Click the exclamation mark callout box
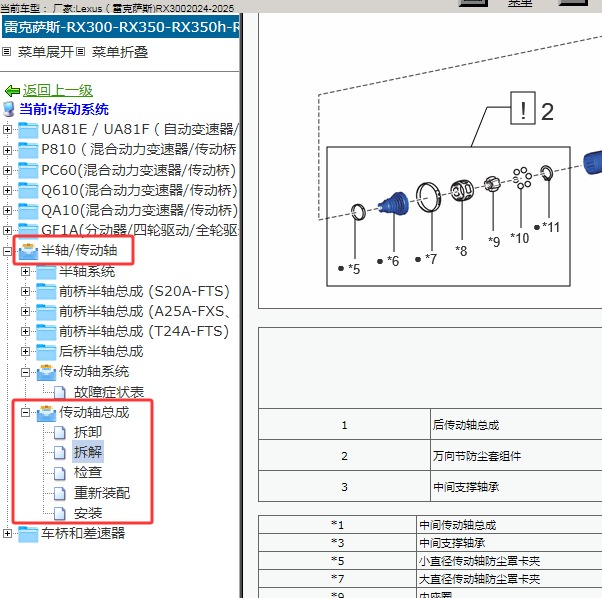The height and width of the screenshot is (598, 602). click(x=523, y=108)
